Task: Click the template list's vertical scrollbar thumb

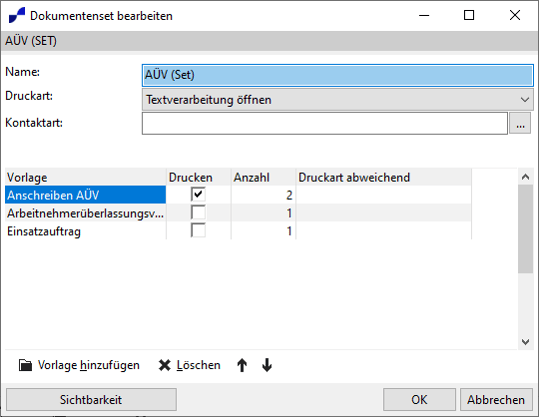Action: 525,229
